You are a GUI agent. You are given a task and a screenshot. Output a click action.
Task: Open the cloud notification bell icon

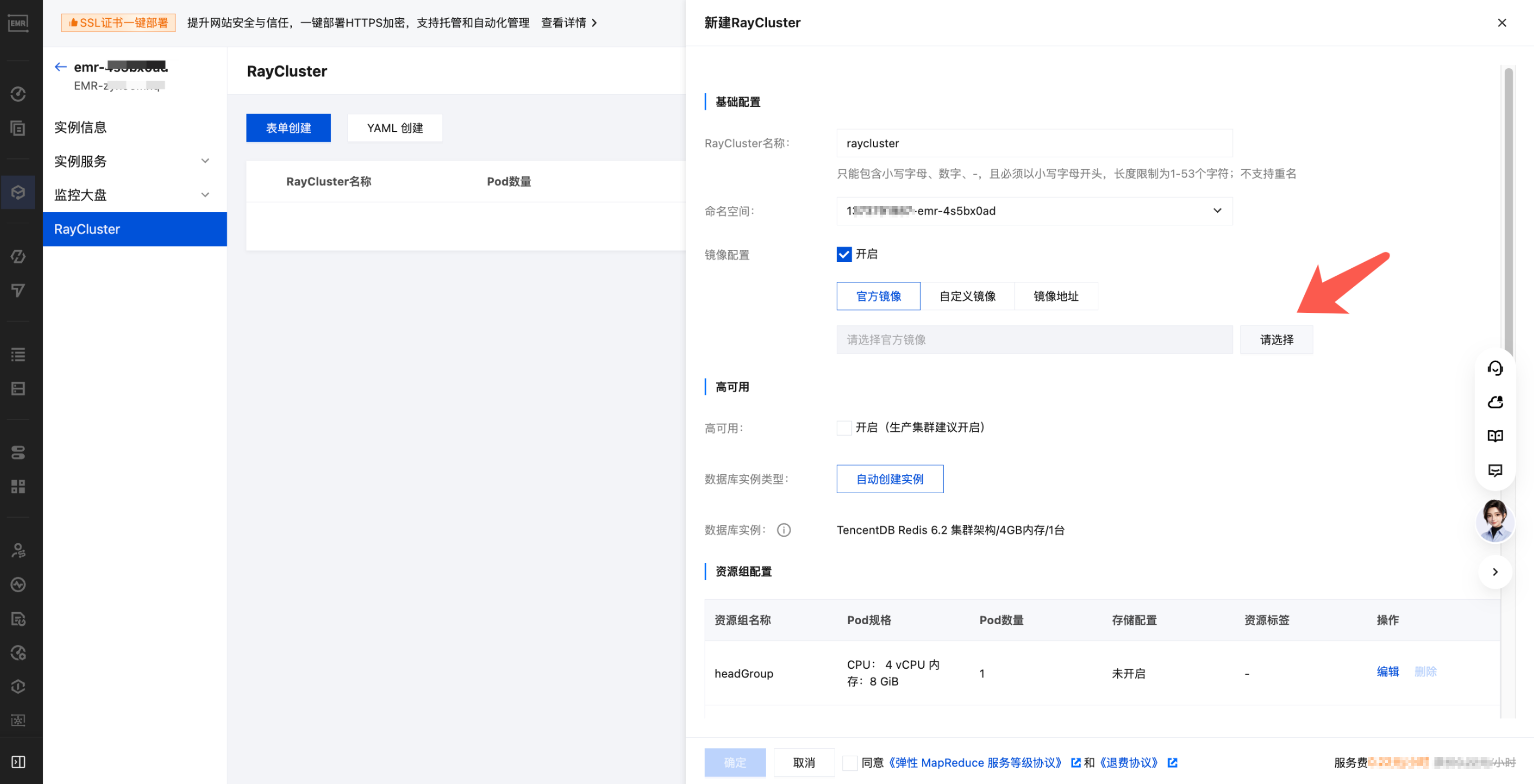tap(1495, 402)
